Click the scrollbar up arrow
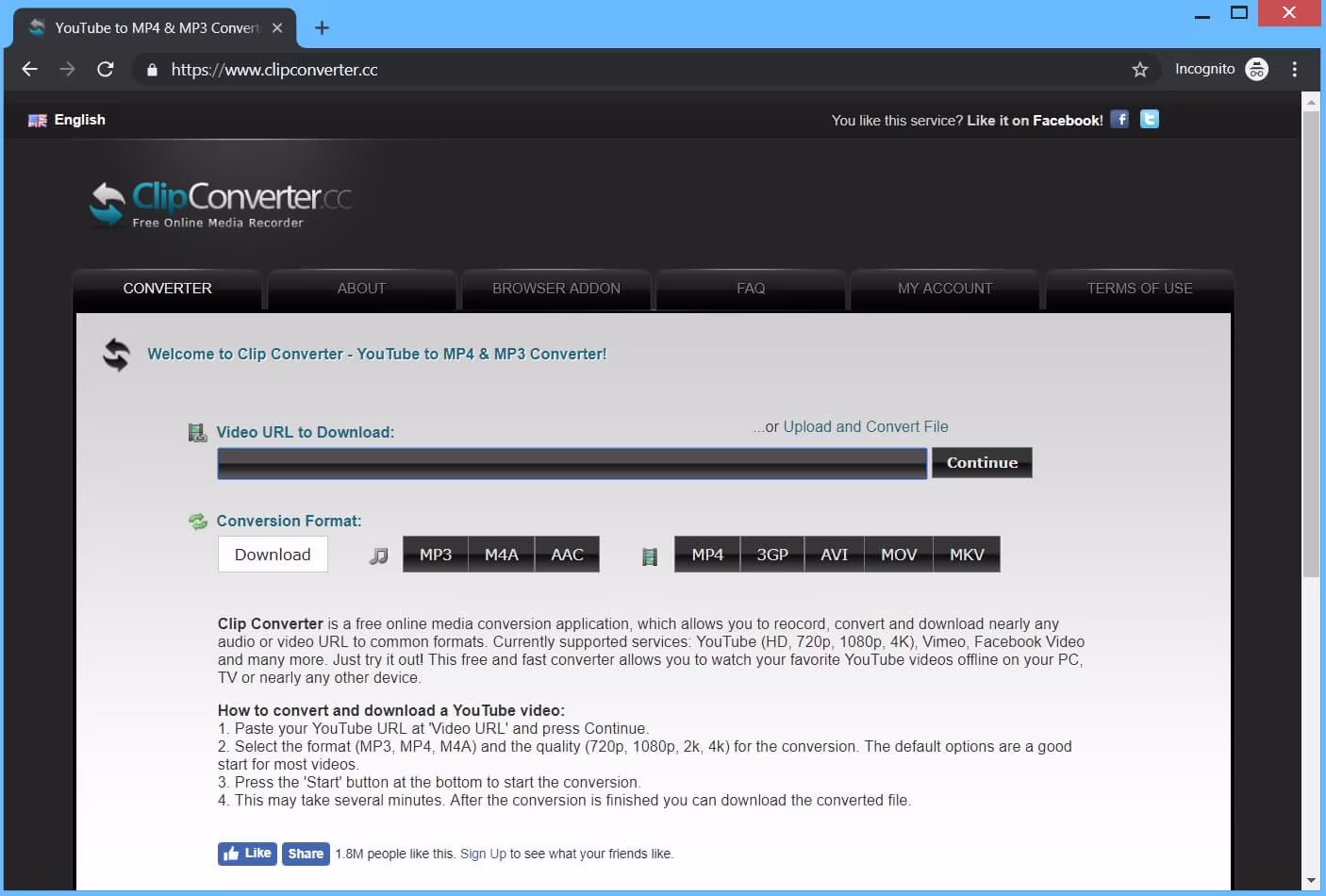The height and width of the screenshot is (896, 1326). pos(1311,100)
